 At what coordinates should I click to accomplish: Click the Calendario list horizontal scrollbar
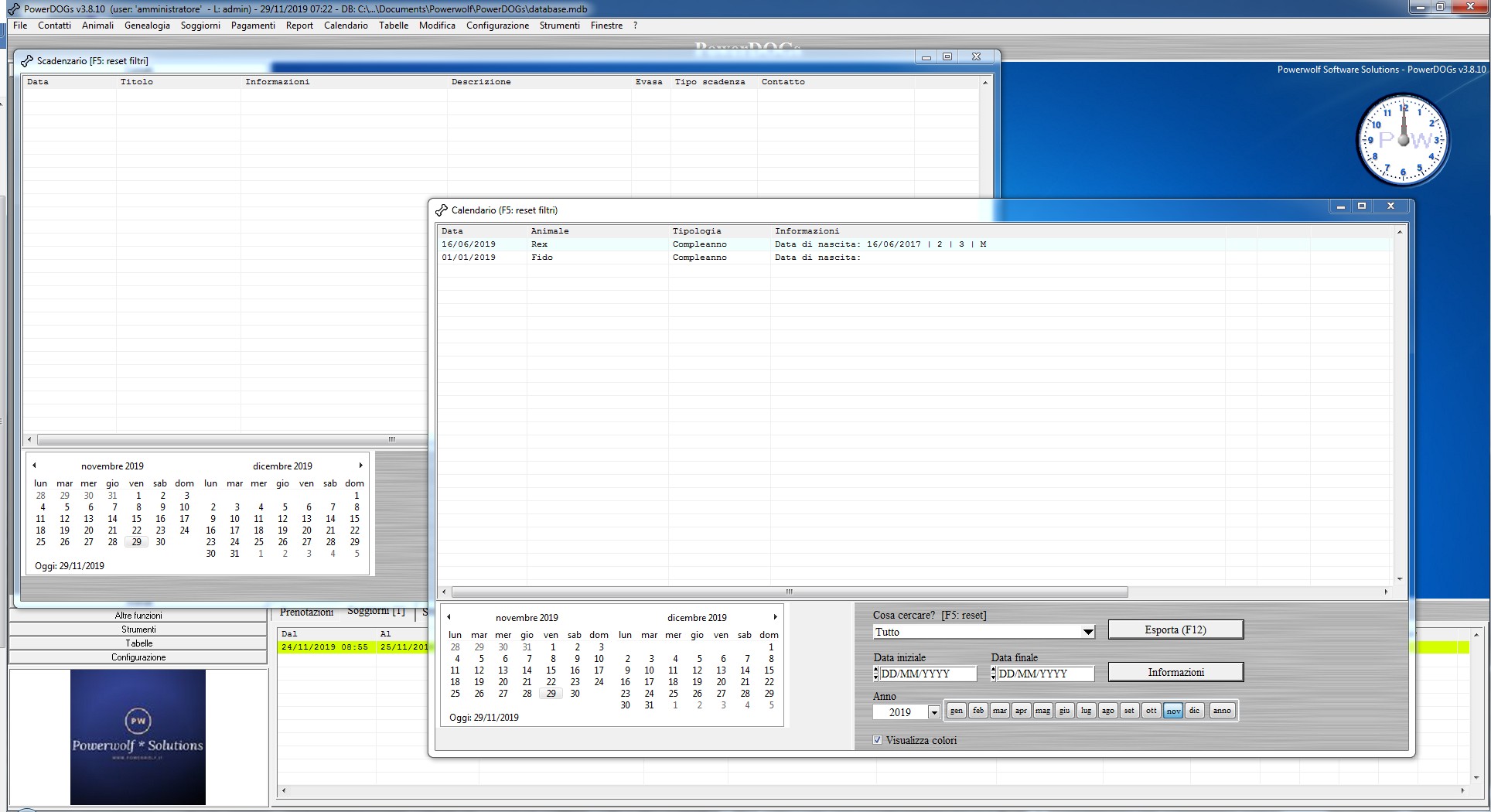pos(789,592)
